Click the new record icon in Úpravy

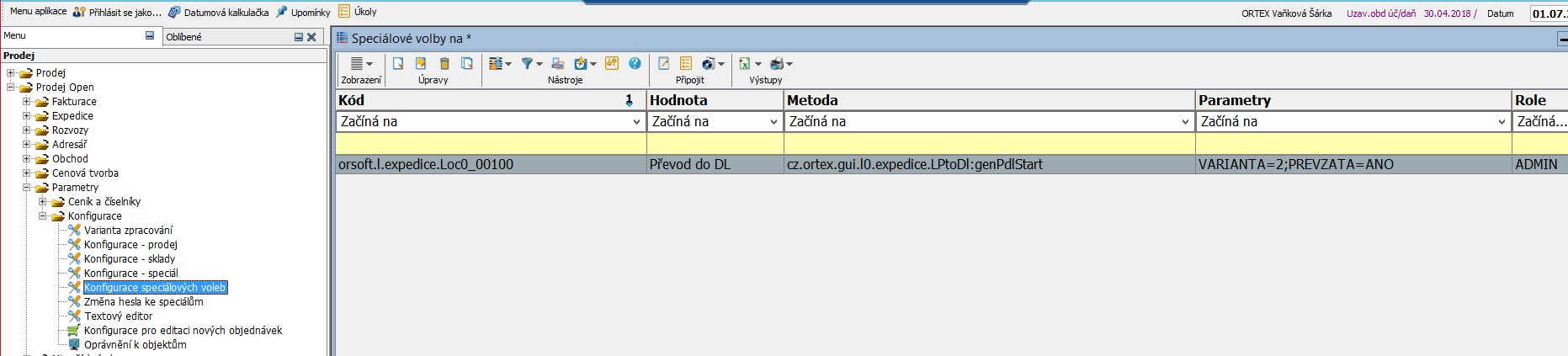click(x=398, y=64)
